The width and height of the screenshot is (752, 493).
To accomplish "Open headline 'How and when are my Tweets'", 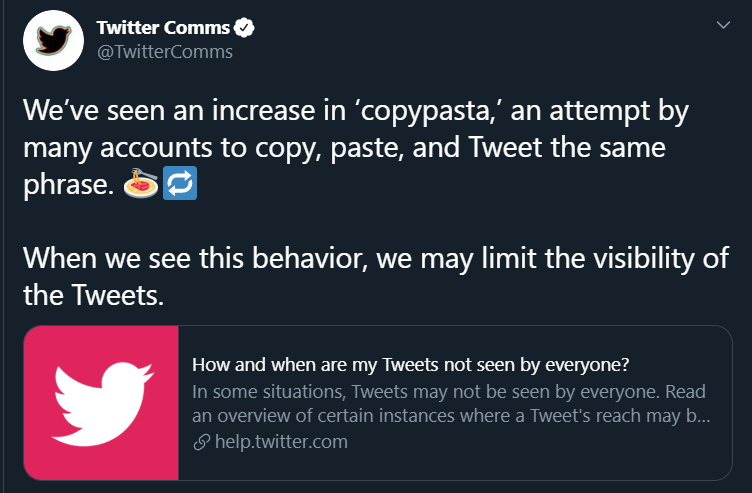I will click(x=411, y=365).
